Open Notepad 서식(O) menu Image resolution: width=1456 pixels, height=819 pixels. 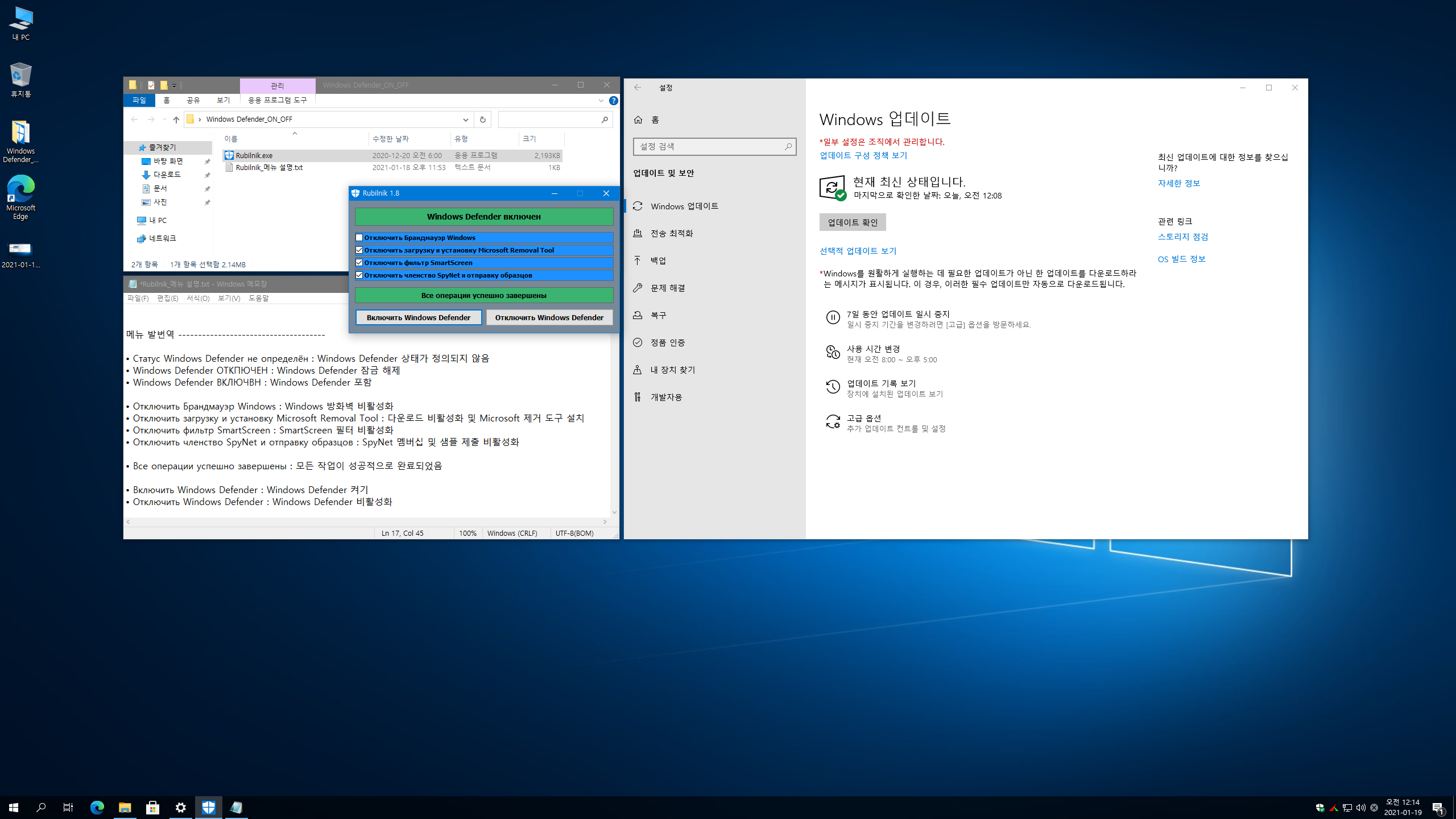(198, 298)
